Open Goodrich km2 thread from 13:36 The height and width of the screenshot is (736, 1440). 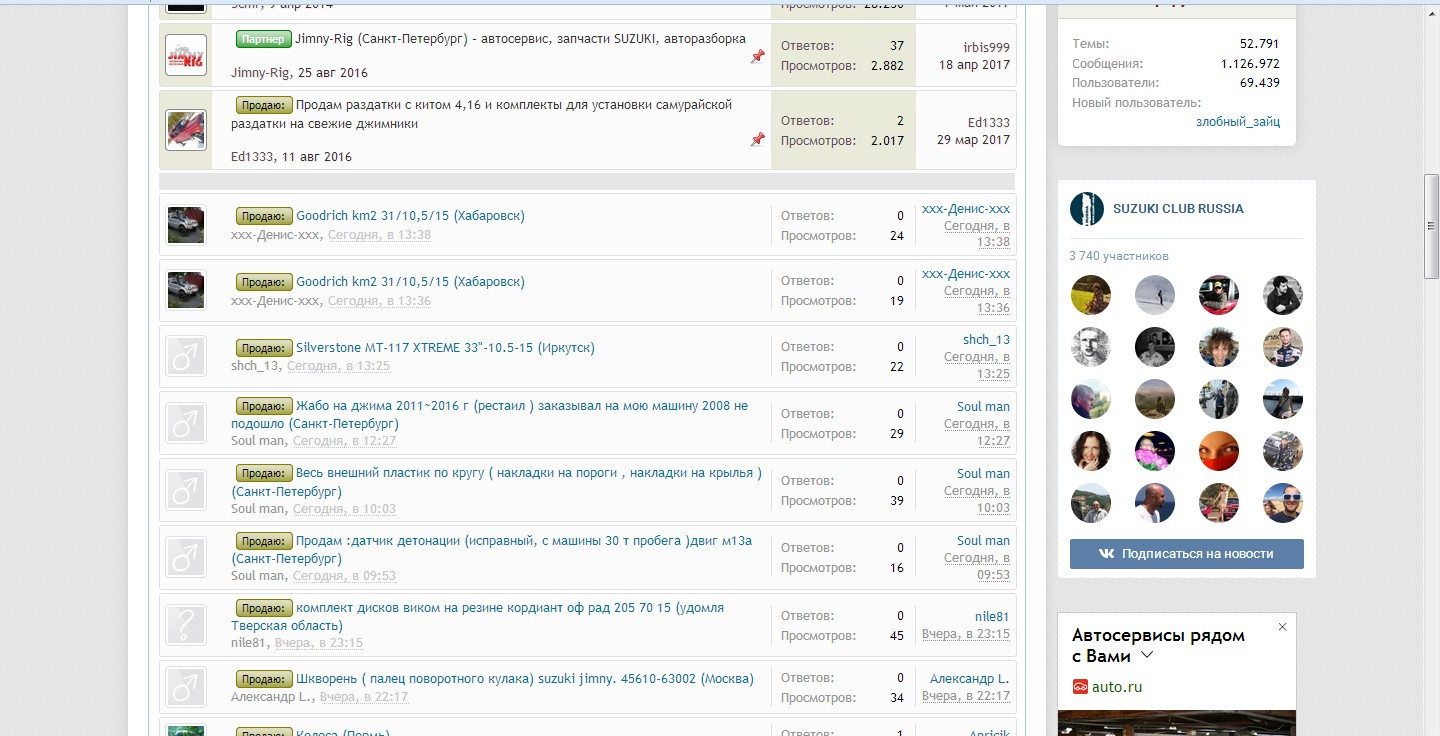click(x=410, y=282)
